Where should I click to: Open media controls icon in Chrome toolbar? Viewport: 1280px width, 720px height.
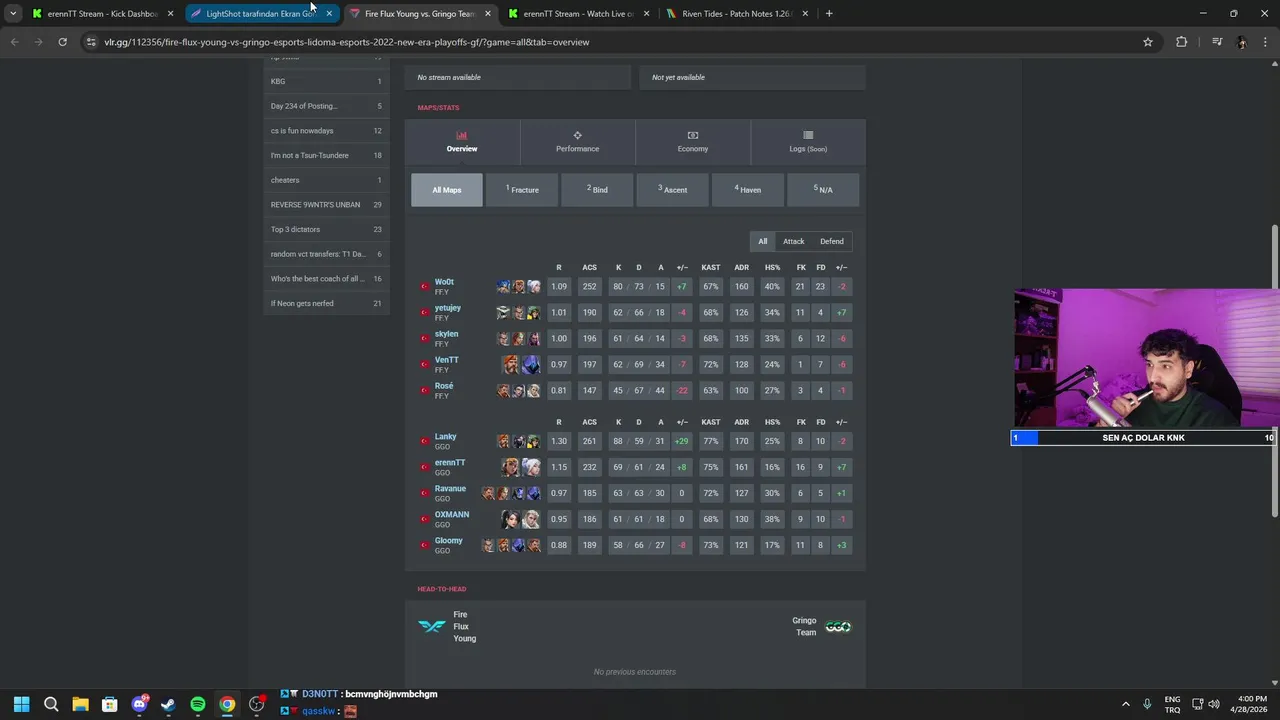(1216, 42)
